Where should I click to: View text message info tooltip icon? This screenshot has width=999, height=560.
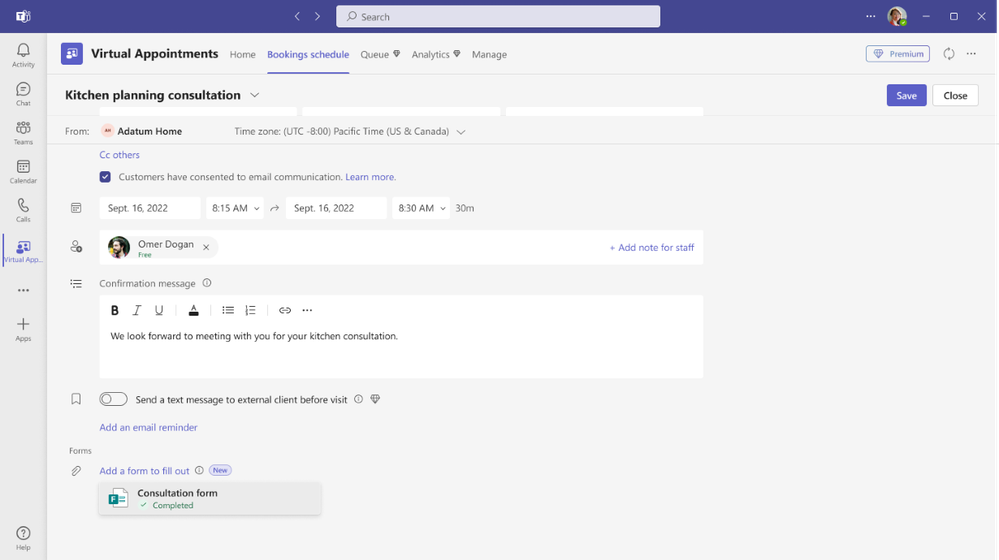pos(358,399)
